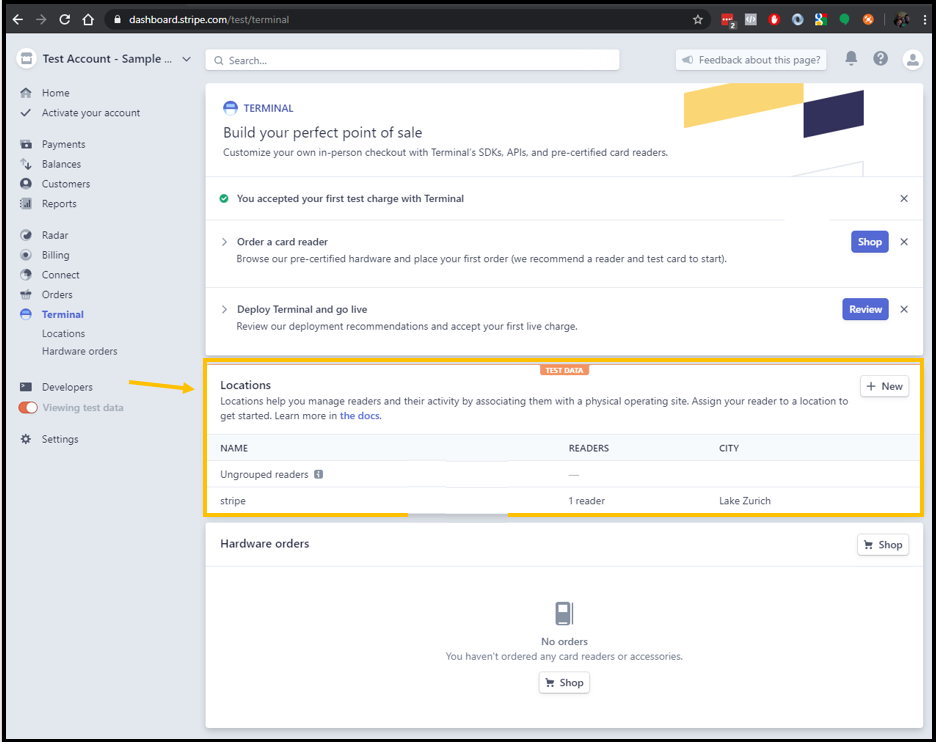Click the 1 reader cell
Screen dimensions: 936x742
tap(587, 501)
